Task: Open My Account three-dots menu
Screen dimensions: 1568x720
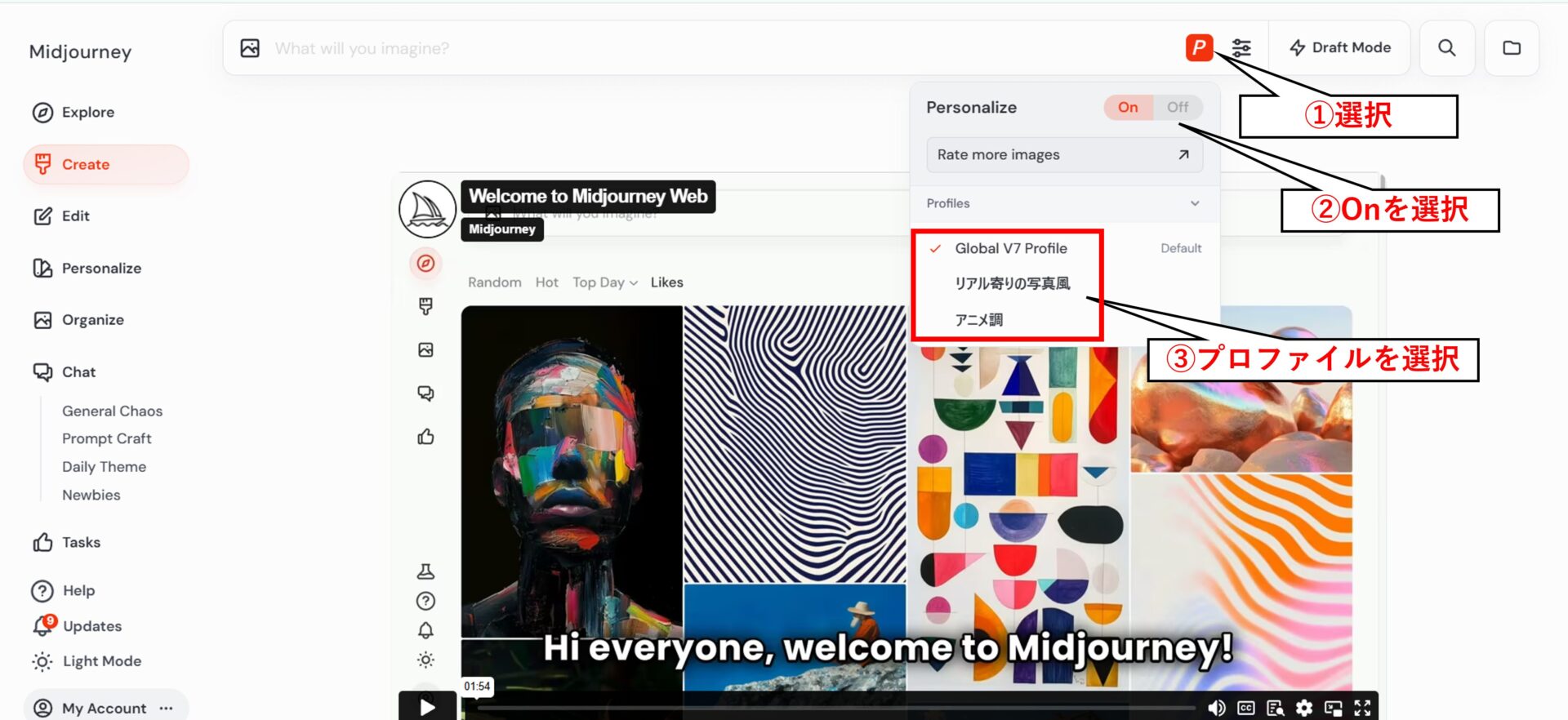Action: pos(167,708)
